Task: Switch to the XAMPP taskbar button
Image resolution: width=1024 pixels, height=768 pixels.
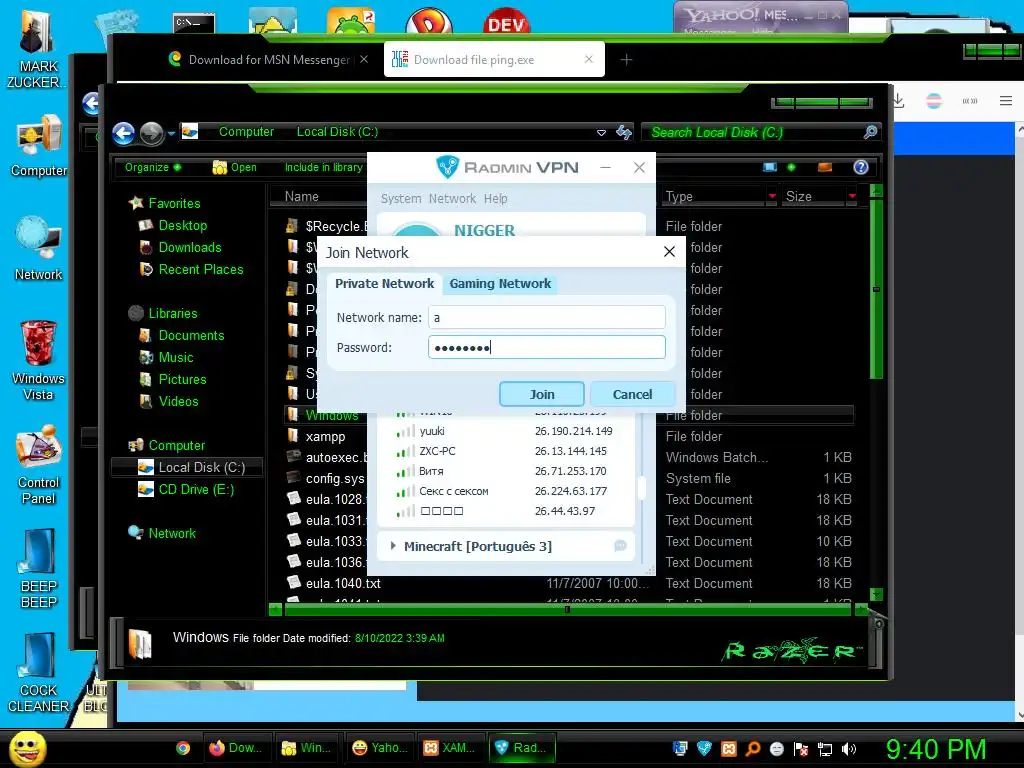Action: click(x=449, y=748)
